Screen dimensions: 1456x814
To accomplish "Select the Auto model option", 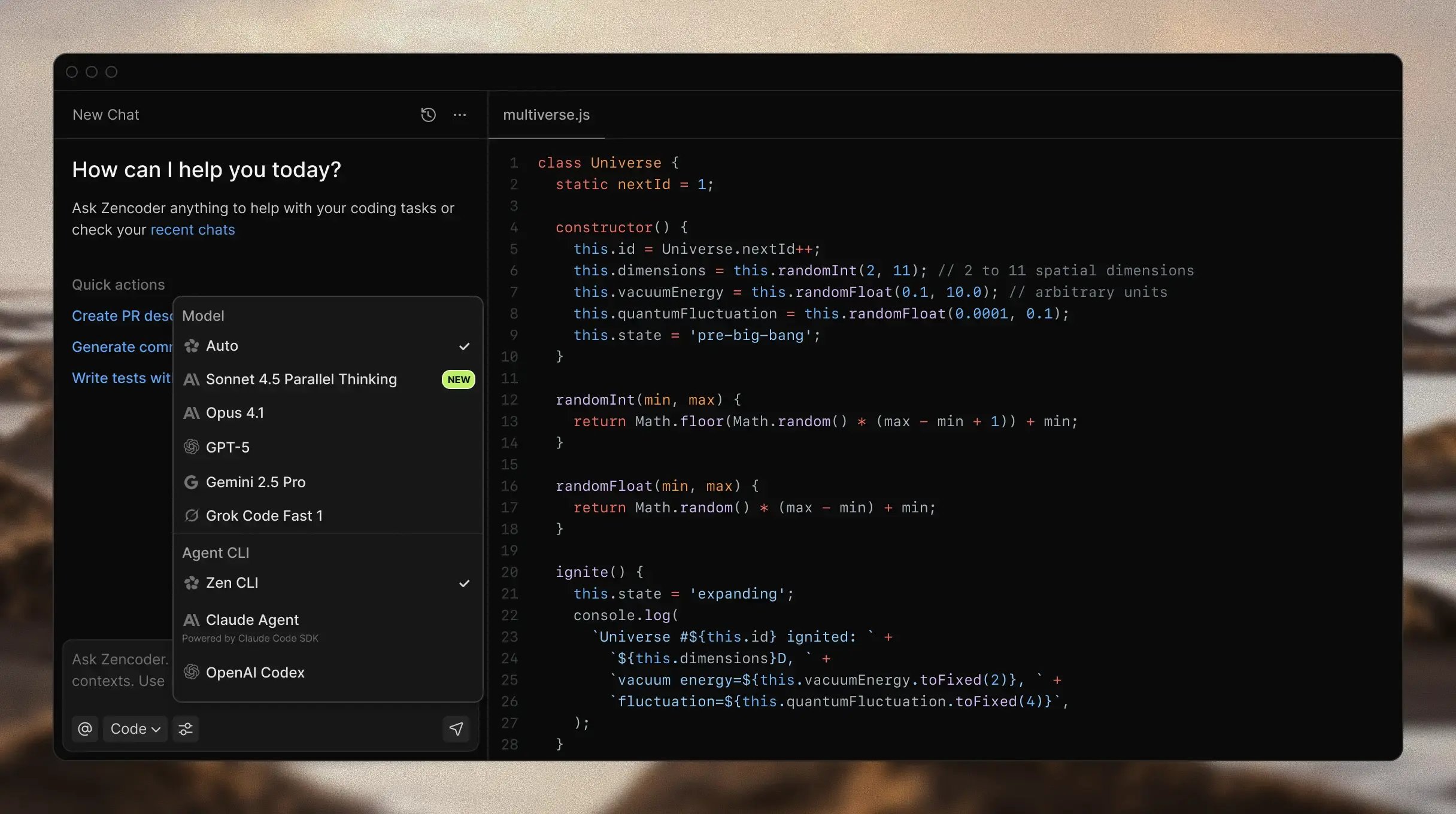I will [222, 345].
